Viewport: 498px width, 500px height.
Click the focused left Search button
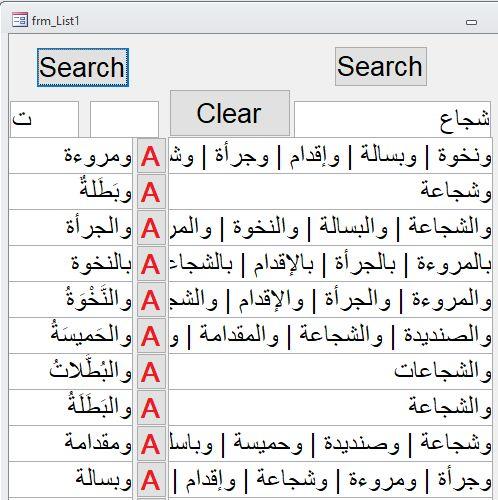pos(83,67)
